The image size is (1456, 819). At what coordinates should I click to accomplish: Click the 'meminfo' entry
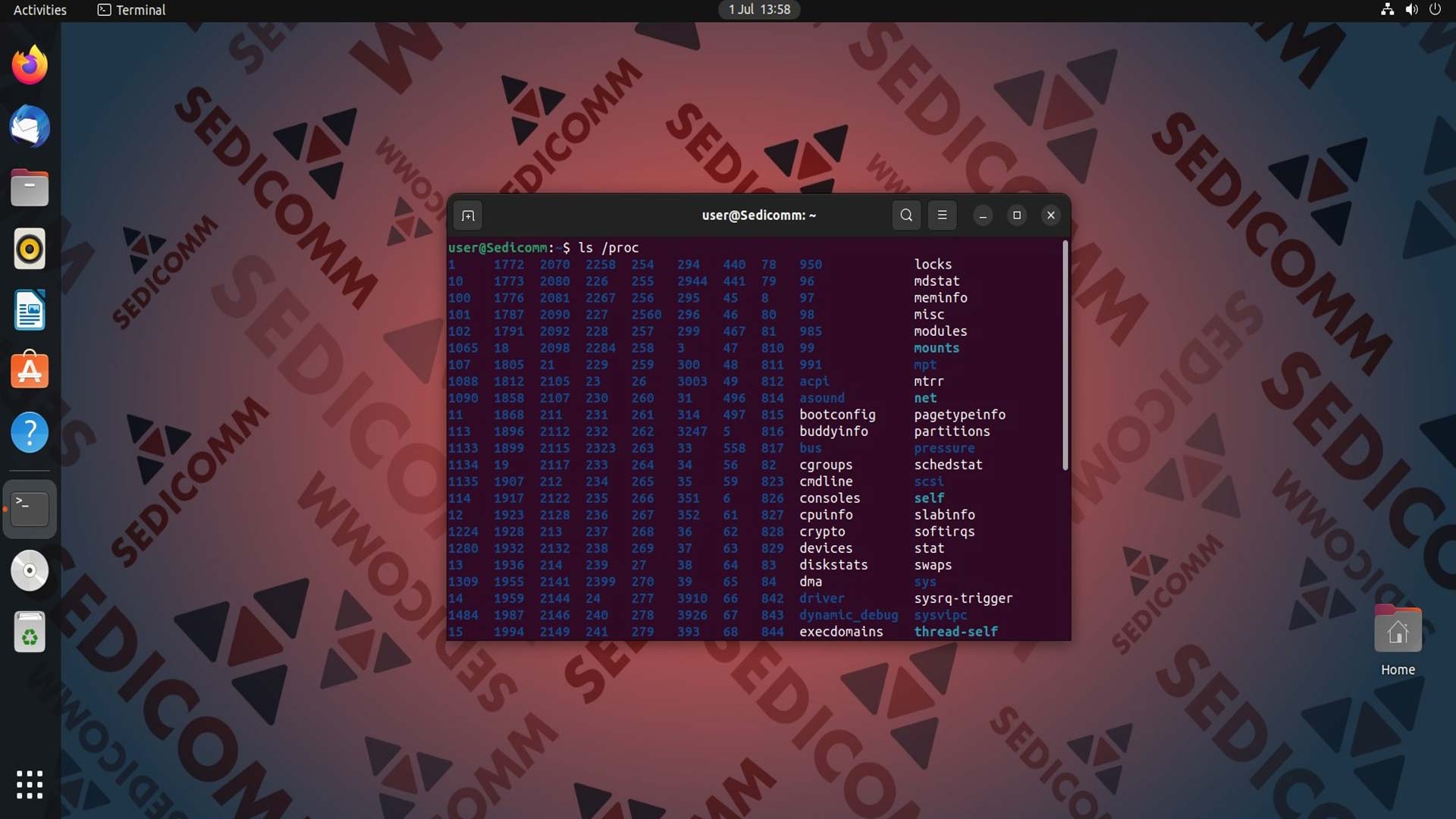[940, 298]
